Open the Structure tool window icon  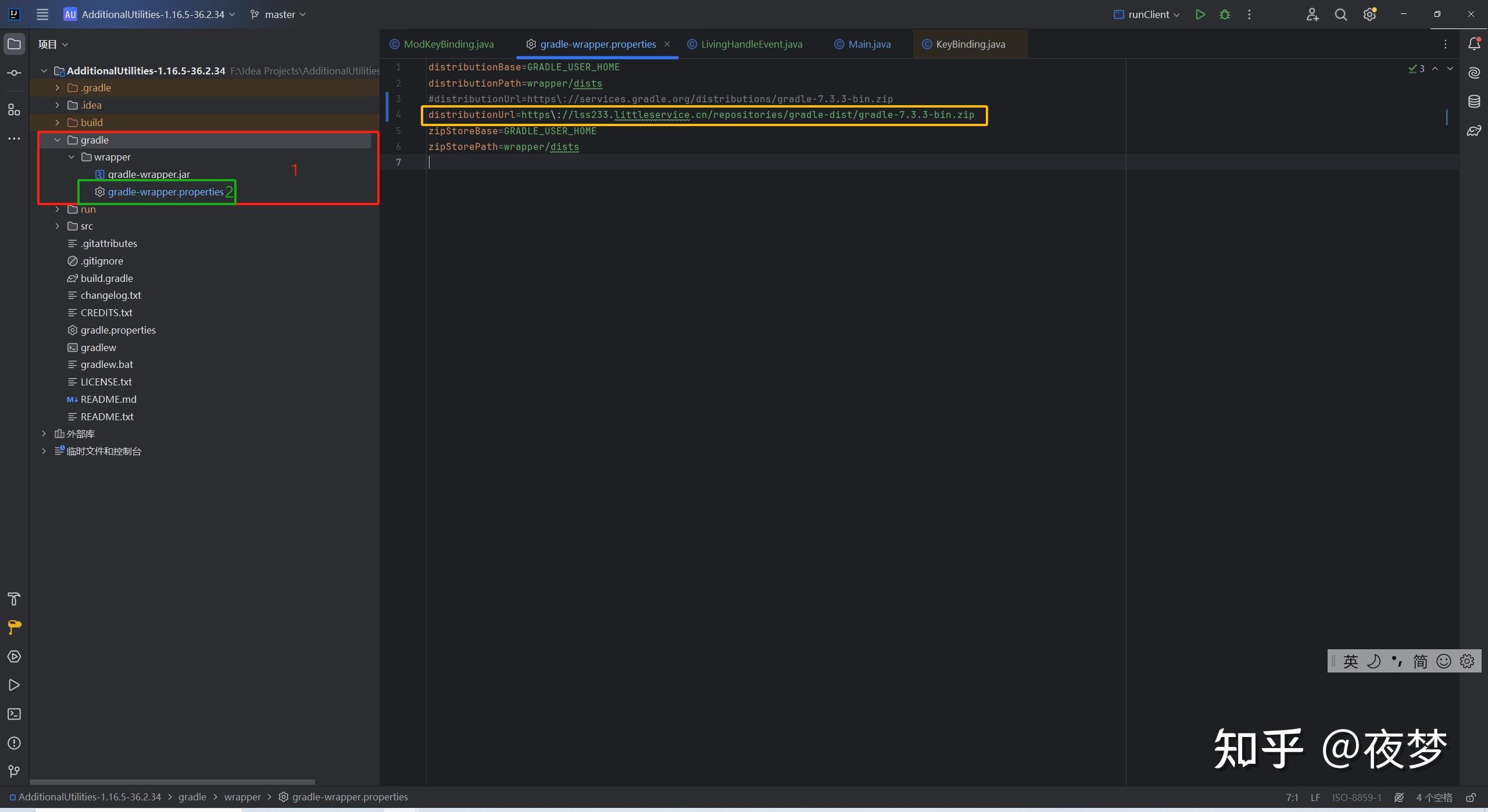pyautogui.click(x=15, y=110)
